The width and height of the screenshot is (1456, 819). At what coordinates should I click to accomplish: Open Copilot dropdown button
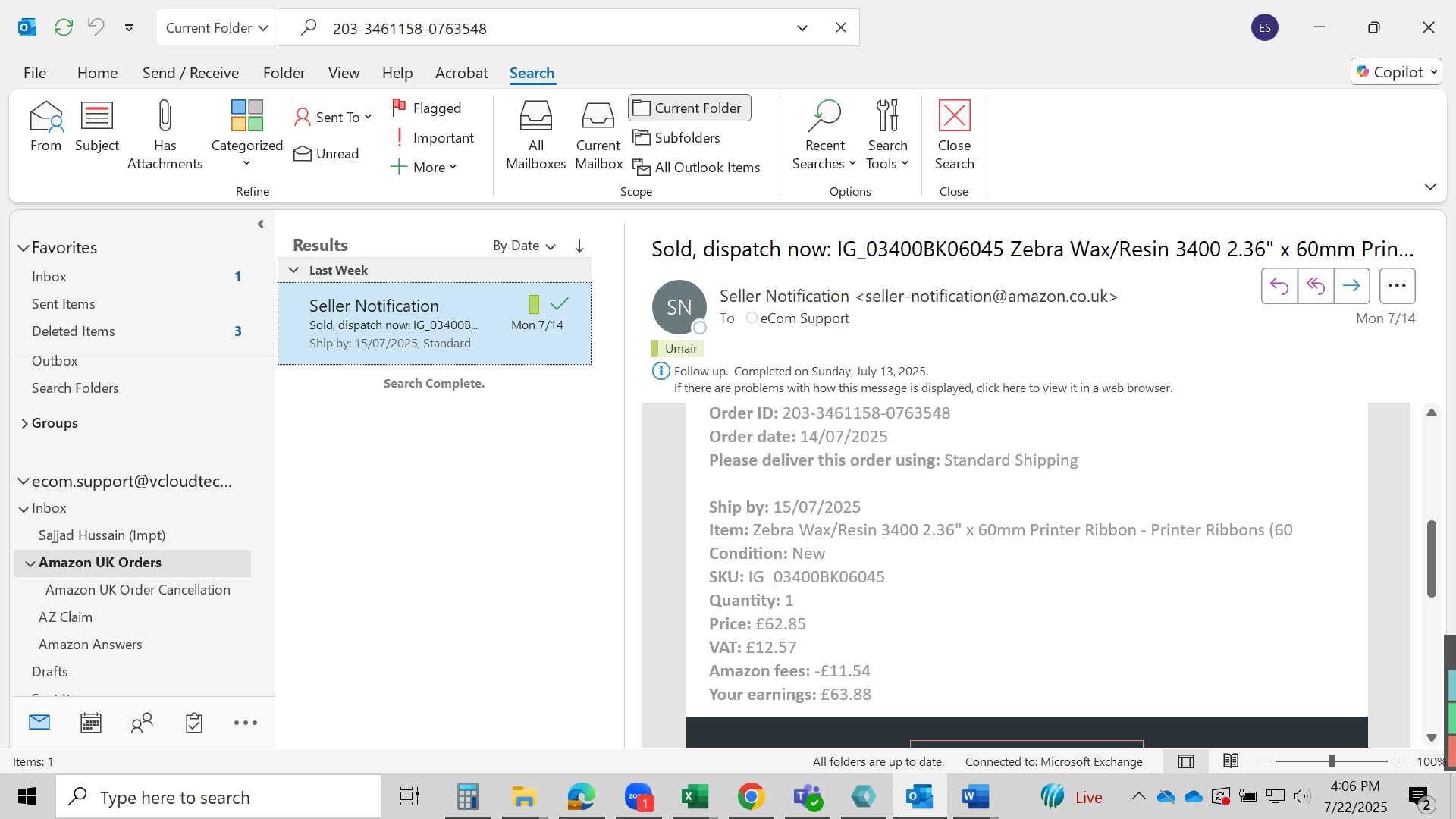point(1395,71)
